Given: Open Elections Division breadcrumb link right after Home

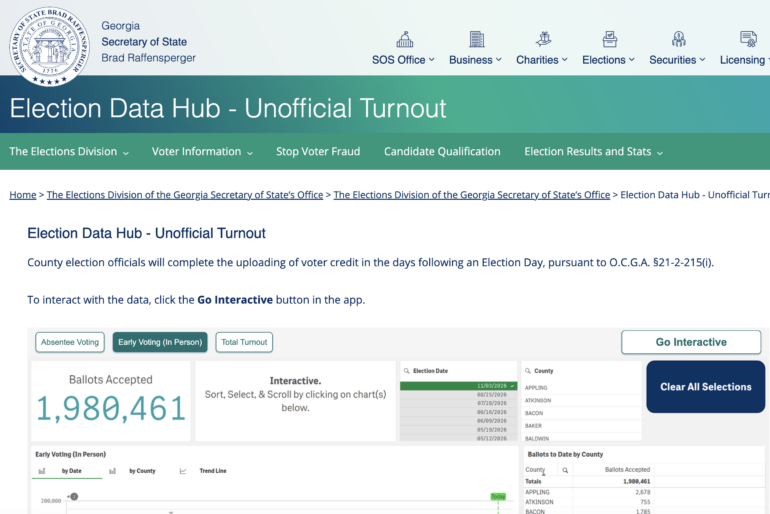Looking at the screenshot, I should 185,195.
